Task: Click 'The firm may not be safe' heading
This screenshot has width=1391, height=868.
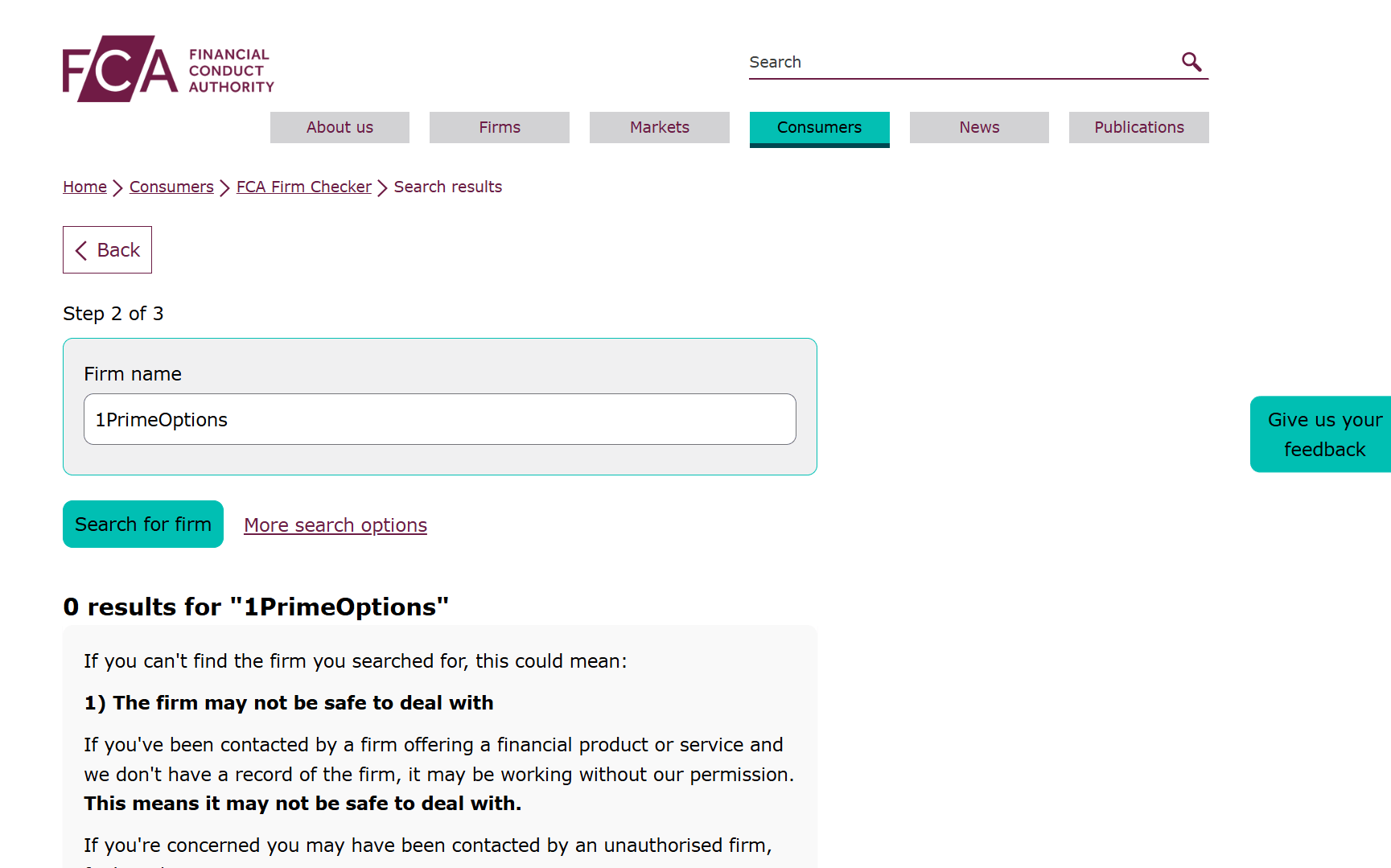Action: click(x=289, y=703)
